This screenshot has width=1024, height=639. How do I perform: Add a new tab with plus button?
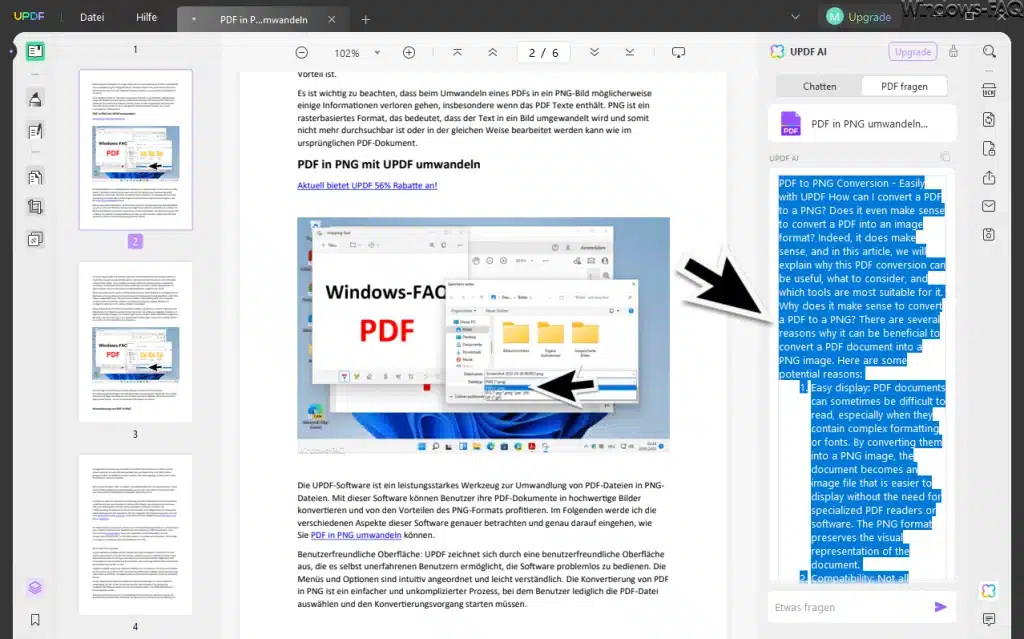coord(366,20)
